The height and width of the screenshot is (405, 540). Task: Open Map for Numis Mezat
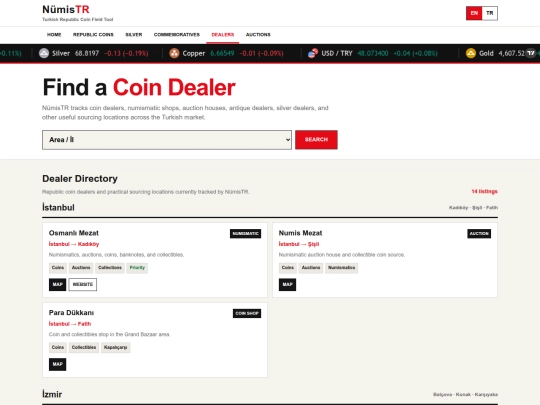[287, 284]
